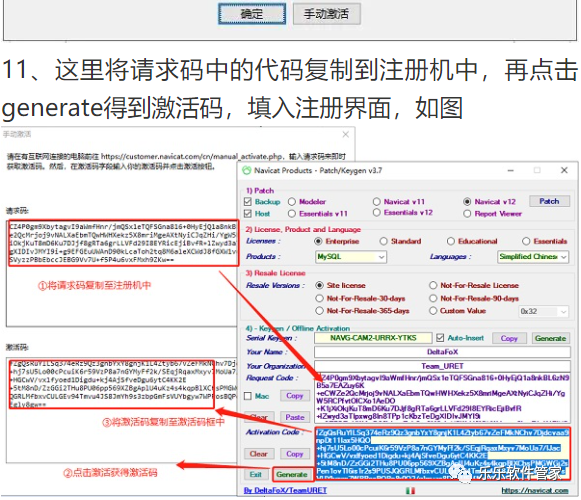The width and height of the screenshot is (581, 500).
Task: Select Not-For-Resale-90-days option
Action: tap(433, 298)
